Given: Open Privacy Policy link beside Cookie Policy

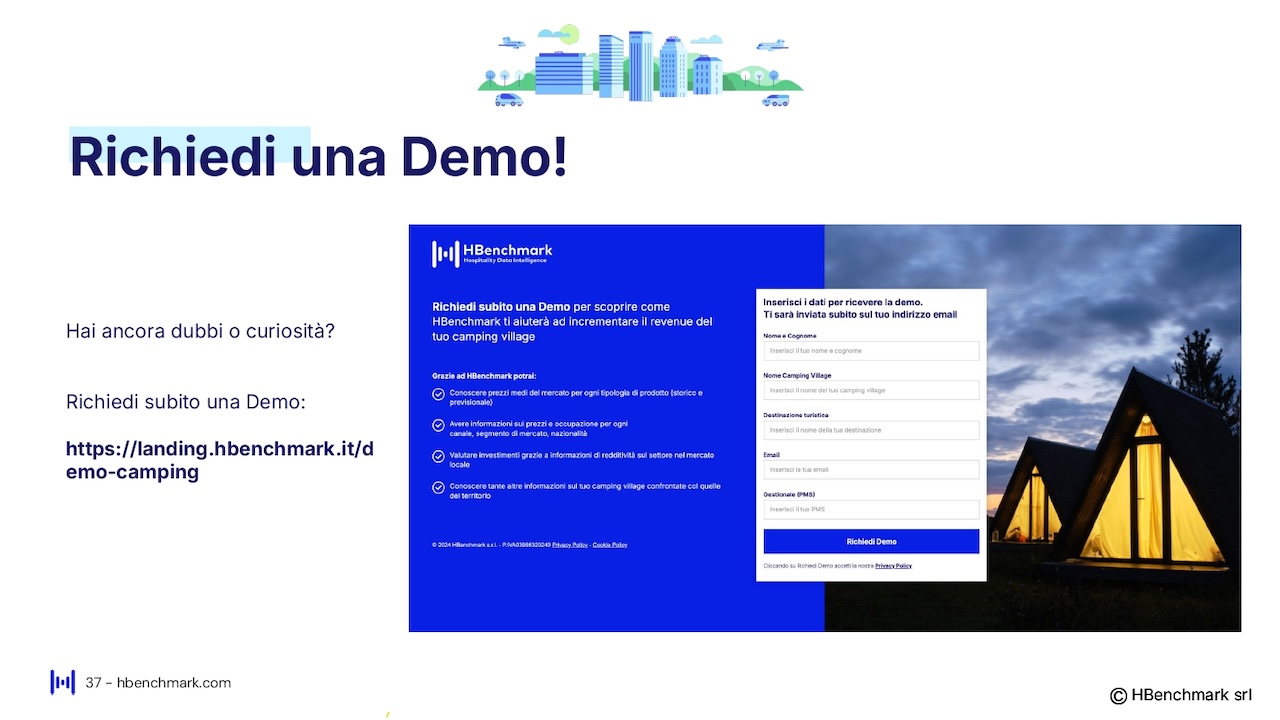Looking at the screenshot, I should coord(570,545).
